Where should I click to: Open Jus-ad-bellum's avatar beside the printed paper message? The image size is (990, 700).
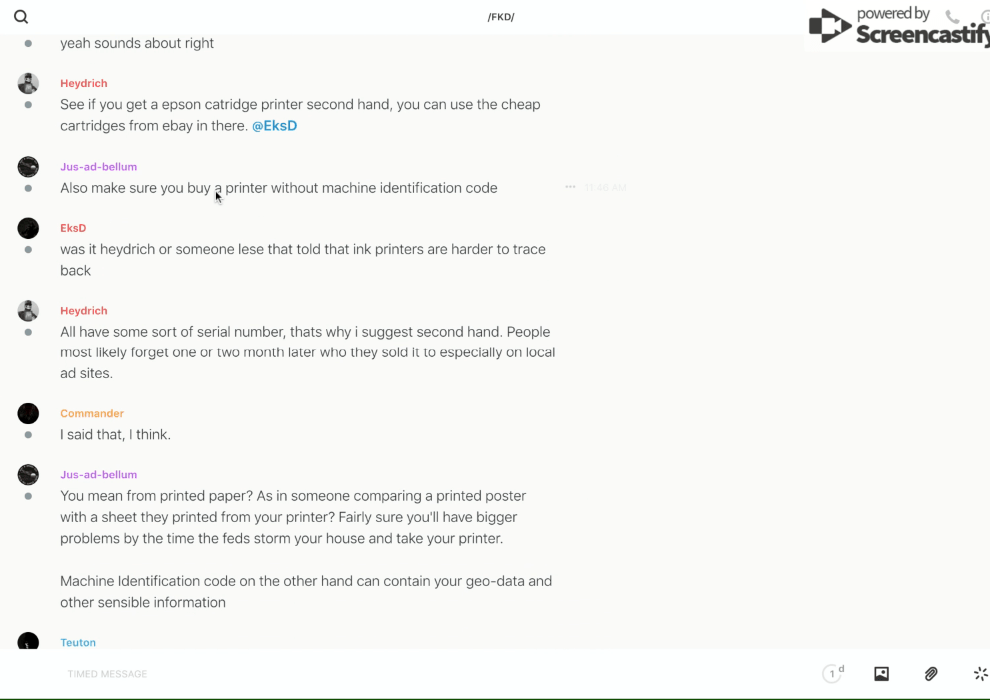(28, 474)
